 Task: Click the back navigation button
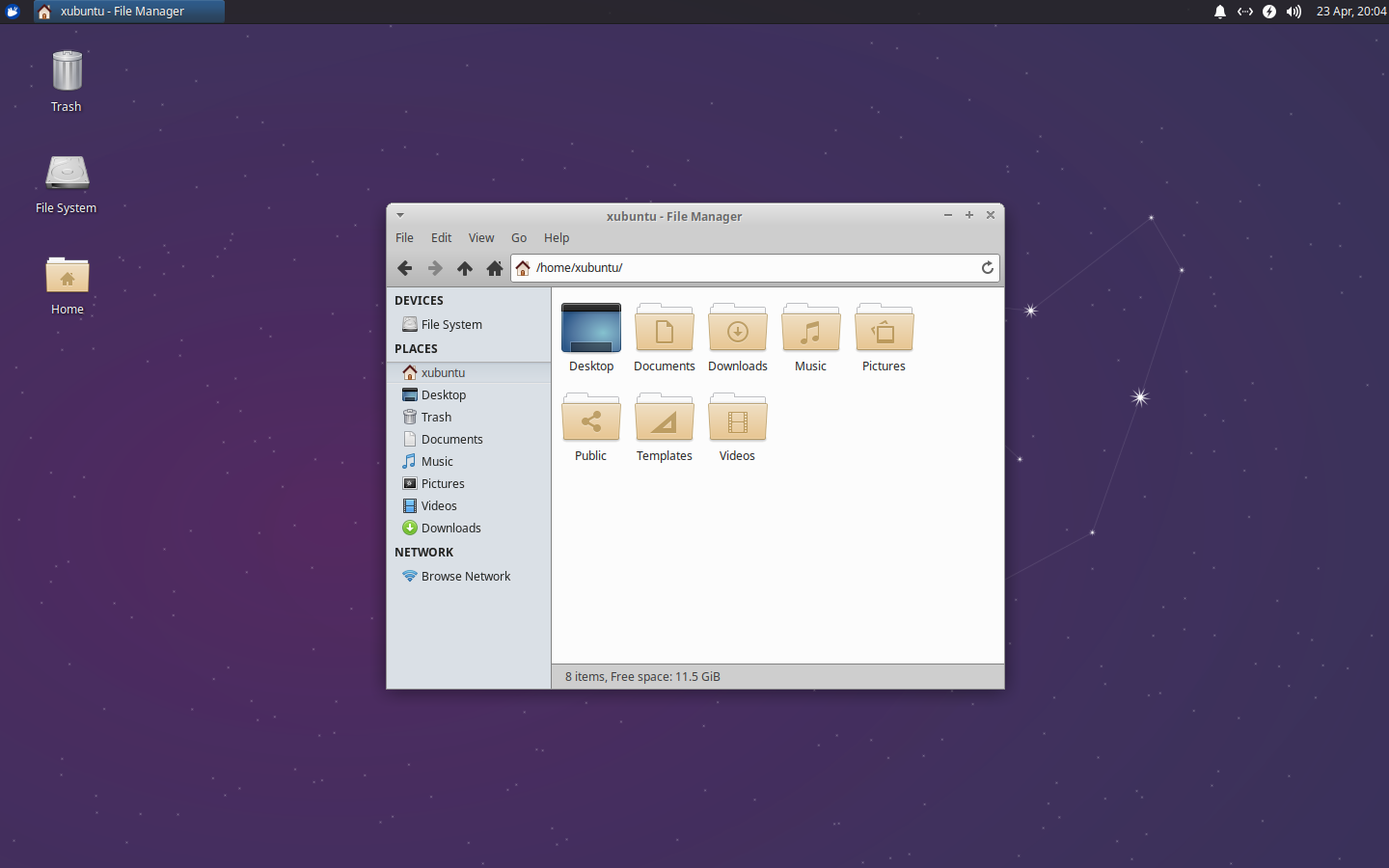(x=405, y=268)
